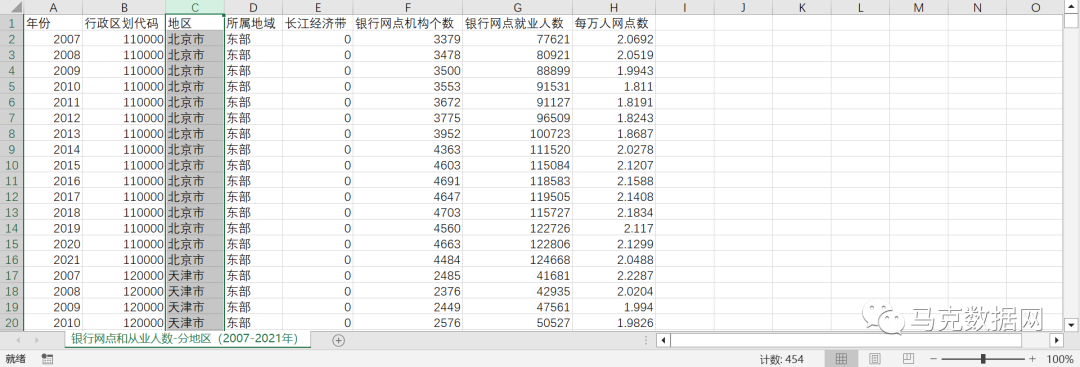Screen dimensions: 1080x367
Task: Select column D header
Action: (253, 7)
